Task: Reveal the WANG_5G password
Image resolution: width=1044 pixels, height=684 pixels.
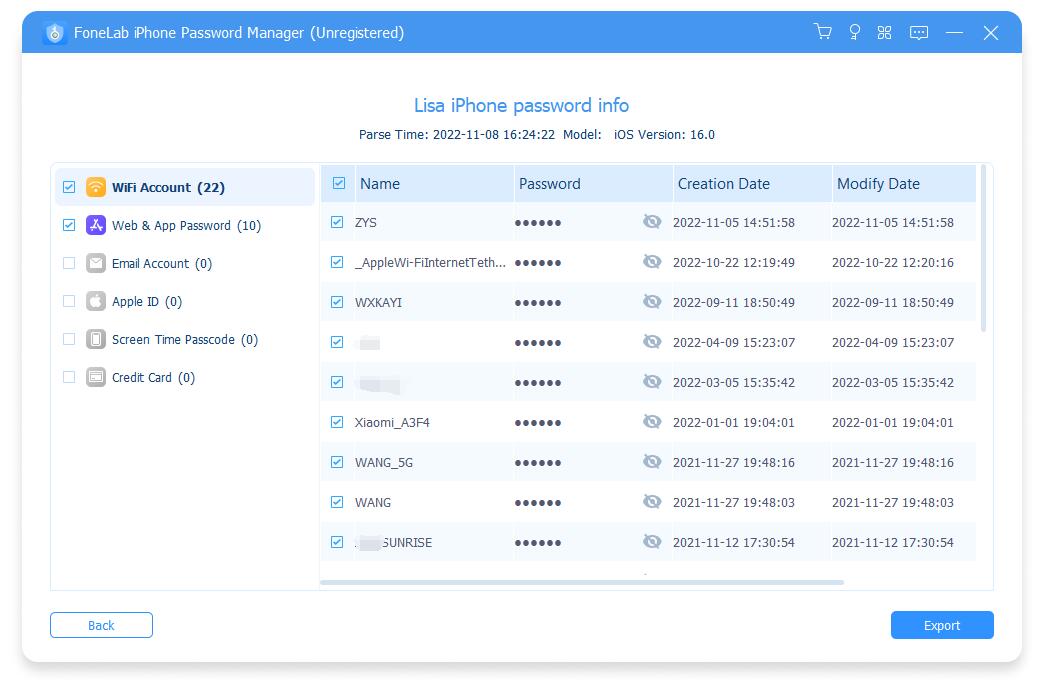Action: [652, 462]
